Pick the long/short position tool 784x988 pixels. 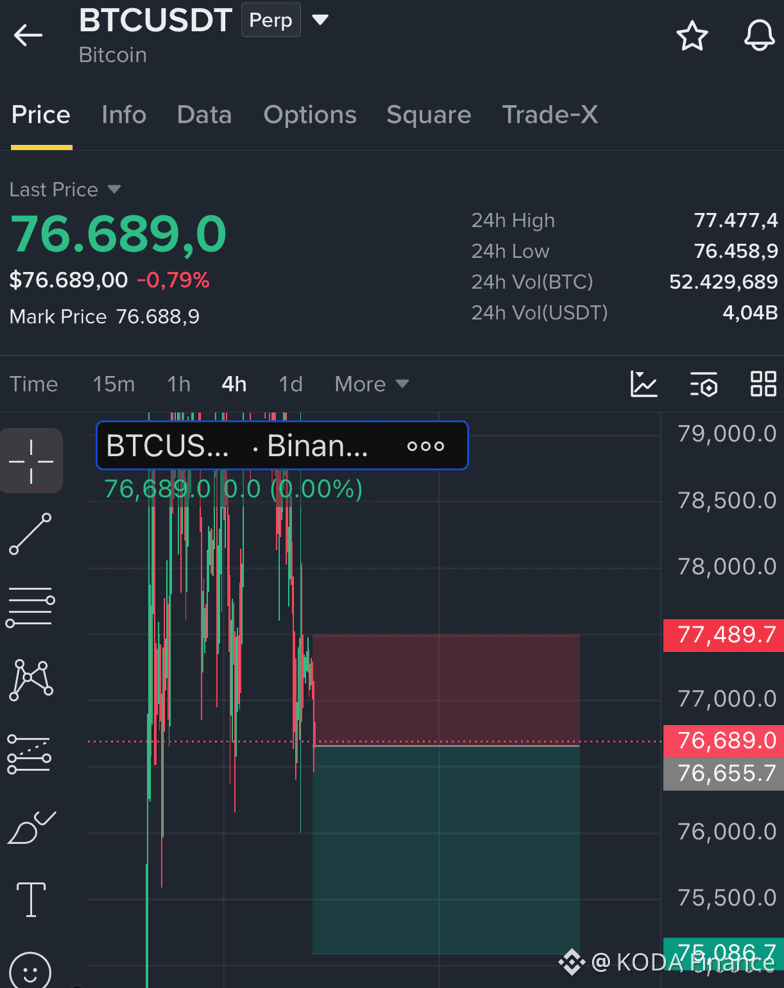[30, 754]
